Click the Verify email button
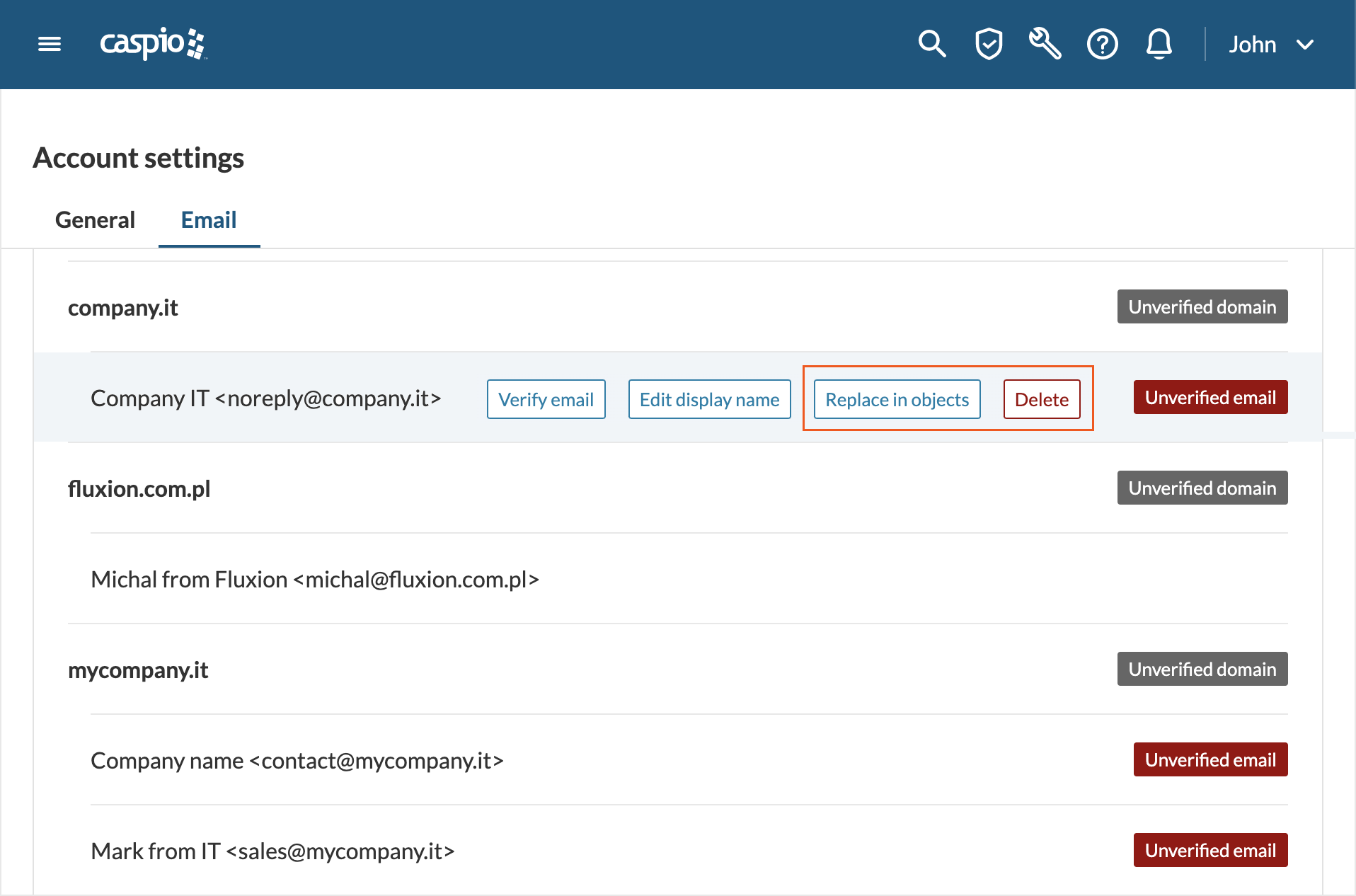Viewport: 1356px width, 896px height. 546,399
